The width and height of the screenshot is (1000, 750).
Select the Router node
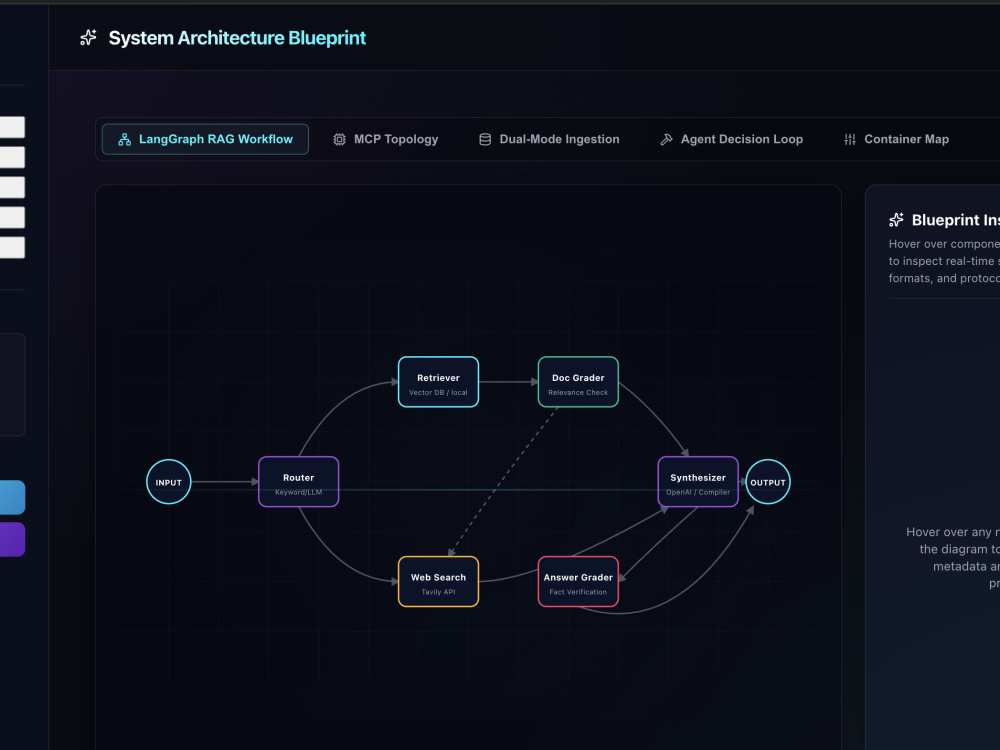pos(298,482)
